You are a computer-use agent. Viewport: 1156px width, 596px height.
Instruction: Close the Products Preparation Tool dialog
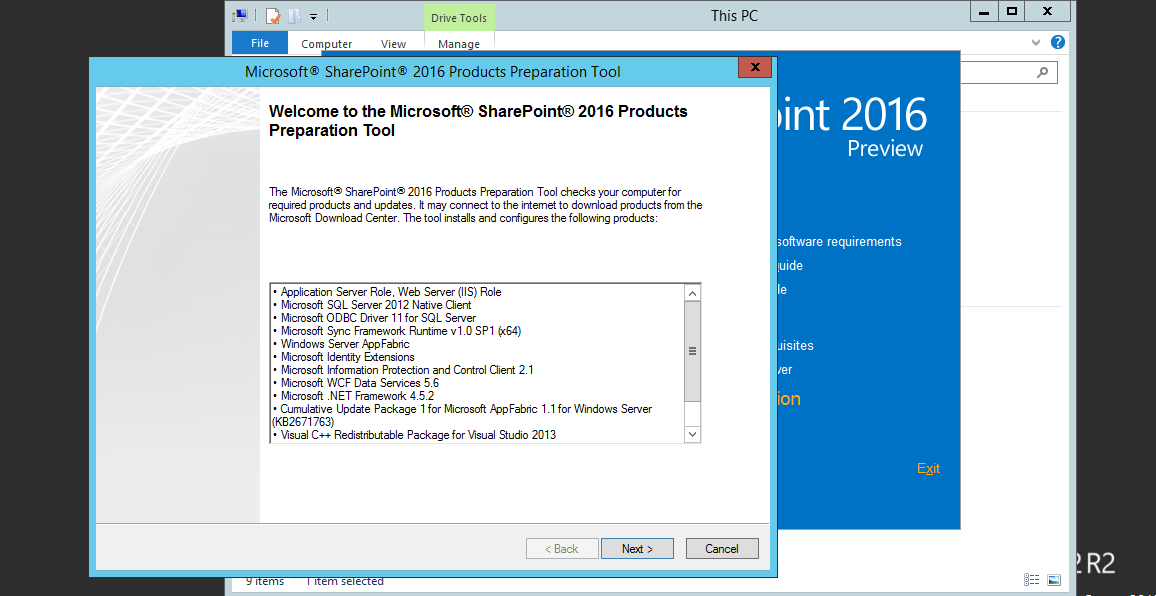[x=754, y=67]
